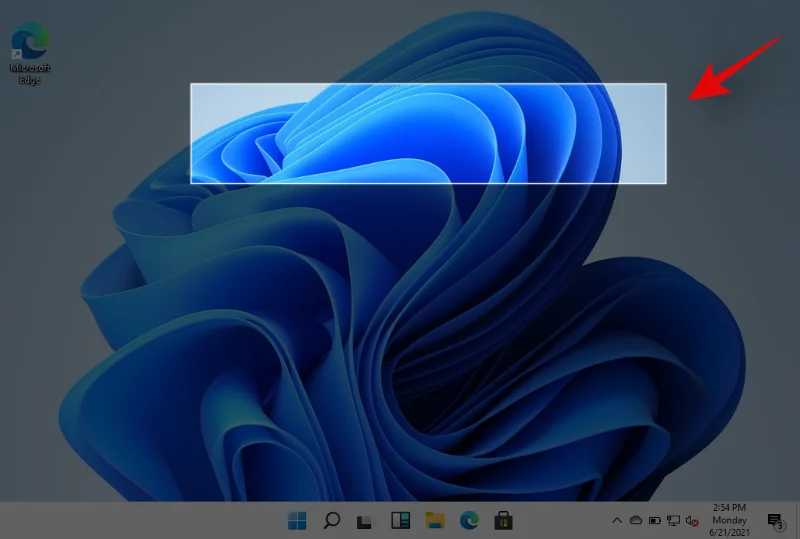Open Microsoft Store from taskbar
The width and height of the screenshot is (800, 539).
click(x=502, y=520)
